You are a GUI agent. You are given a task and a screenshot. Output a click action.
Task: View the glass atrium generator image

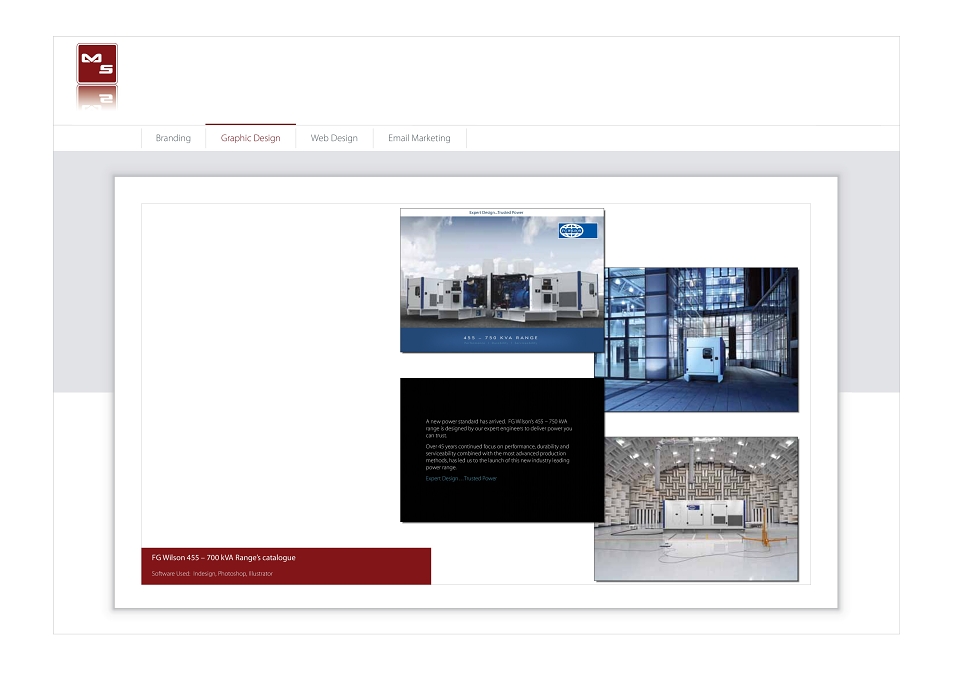[x=702, y=339]
